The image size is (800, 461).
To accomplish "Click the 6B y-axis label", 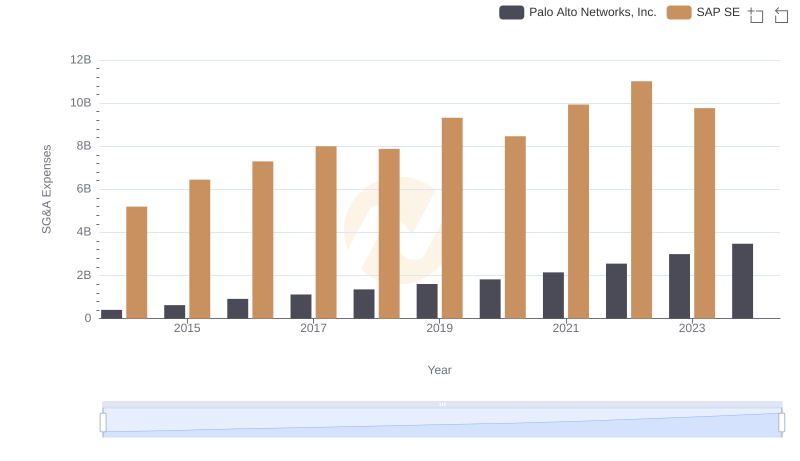I will [84, 189].
